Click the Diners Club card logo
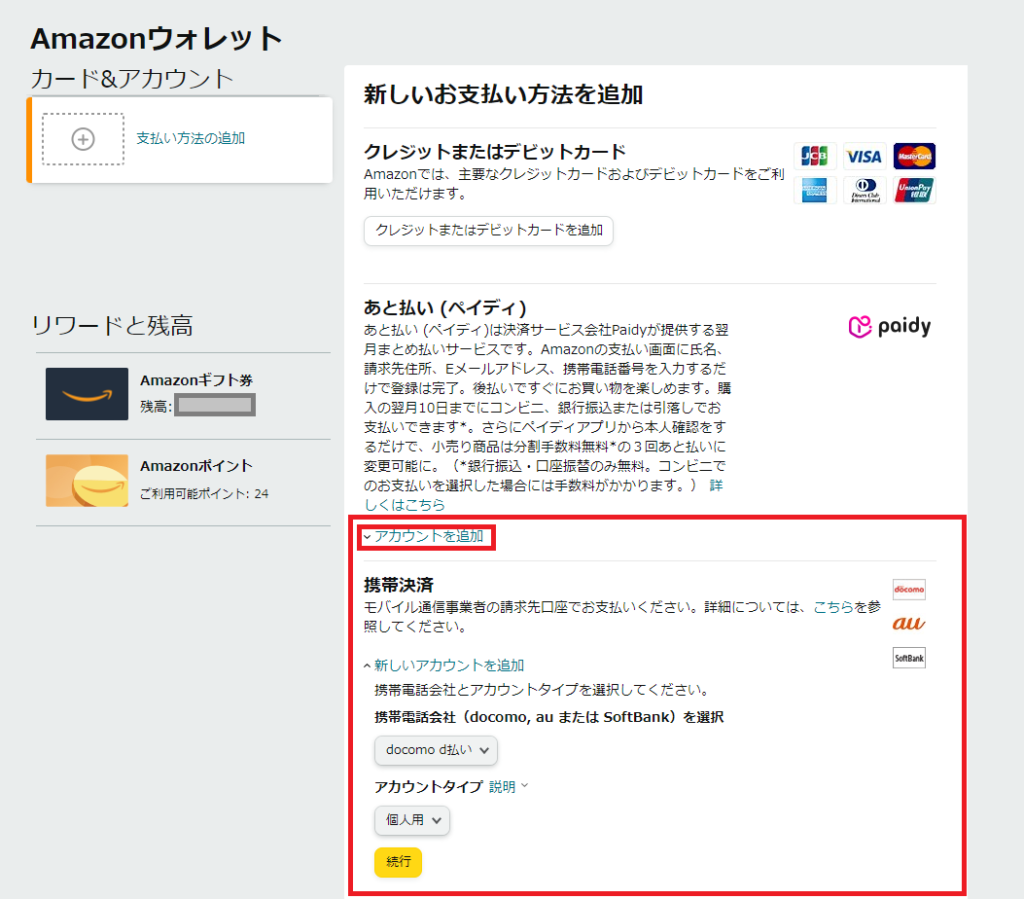This screenshot has width=1024, height=899. [x=864, y=190]
